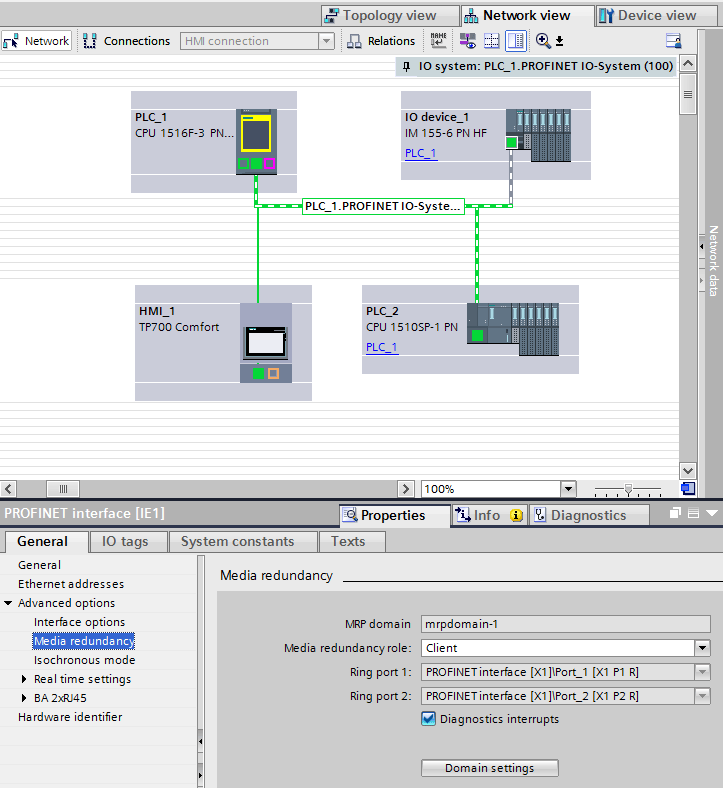
Task: Toggle the highlighted layout split icon
Action: (x=515, y=41)
